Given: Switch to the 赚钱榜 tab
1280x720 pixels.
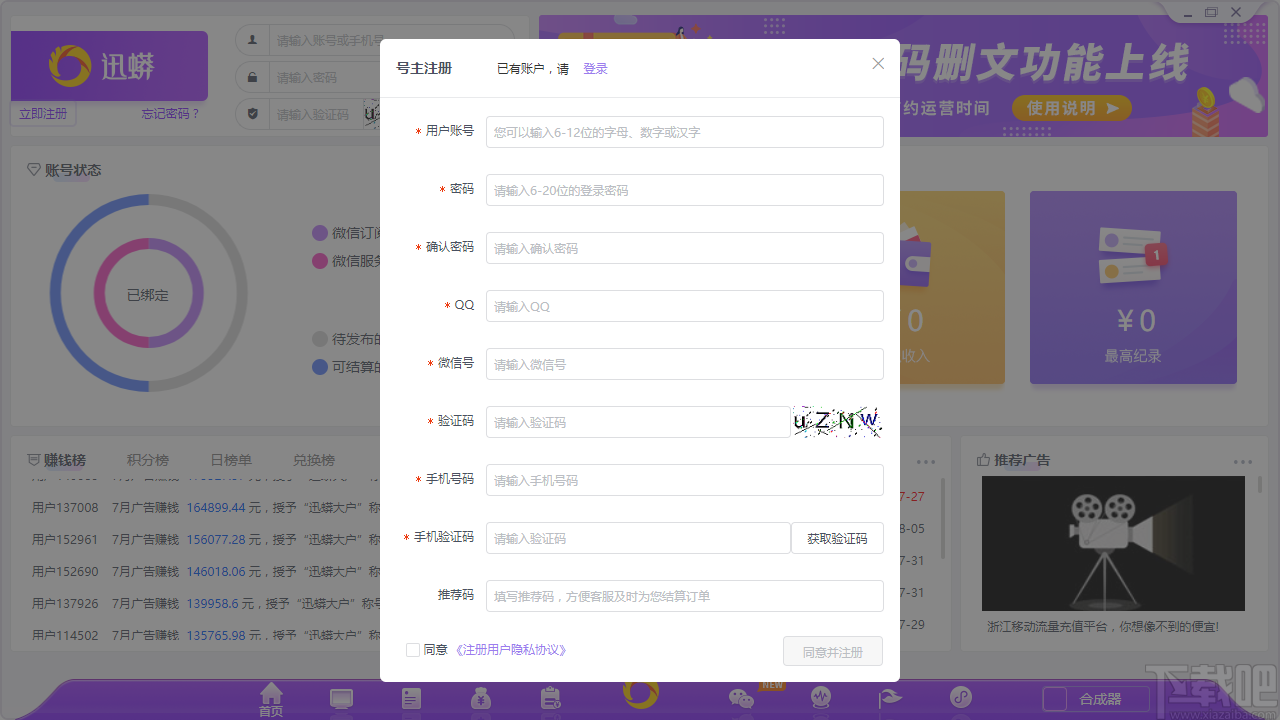Looking at the screenshot, I should tap(65, 460).
